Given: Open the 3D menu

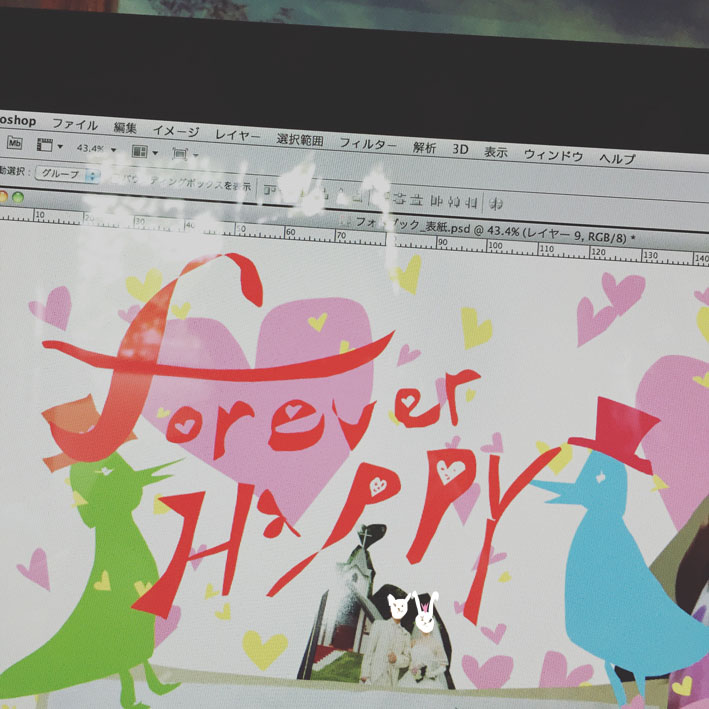Looking at the screenshot, I should (x=460, y=149).
